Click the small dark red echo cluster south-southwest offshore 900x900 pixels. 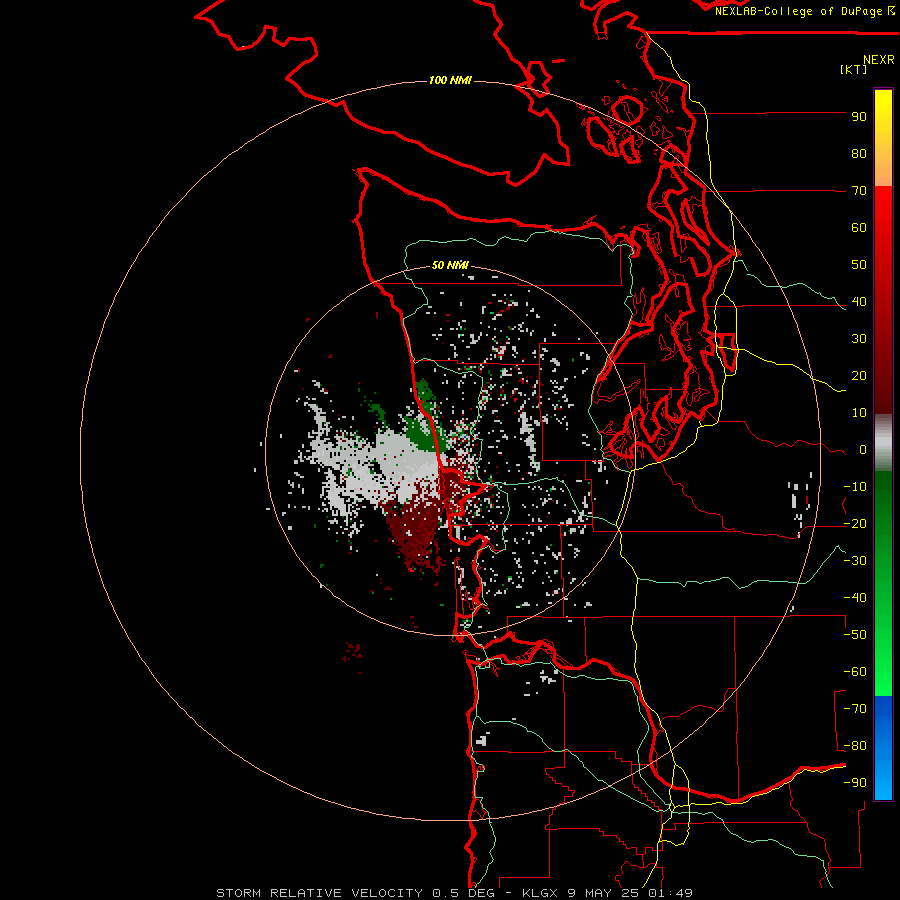click(353, 651)
